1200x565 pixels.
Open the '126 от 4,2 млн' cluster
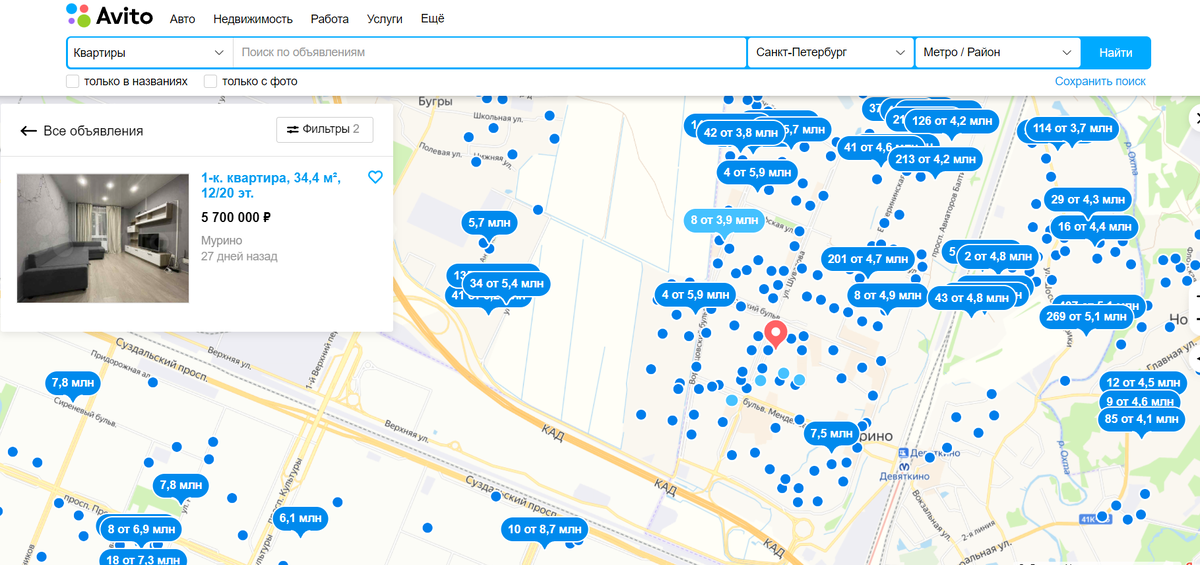[952, 121]
